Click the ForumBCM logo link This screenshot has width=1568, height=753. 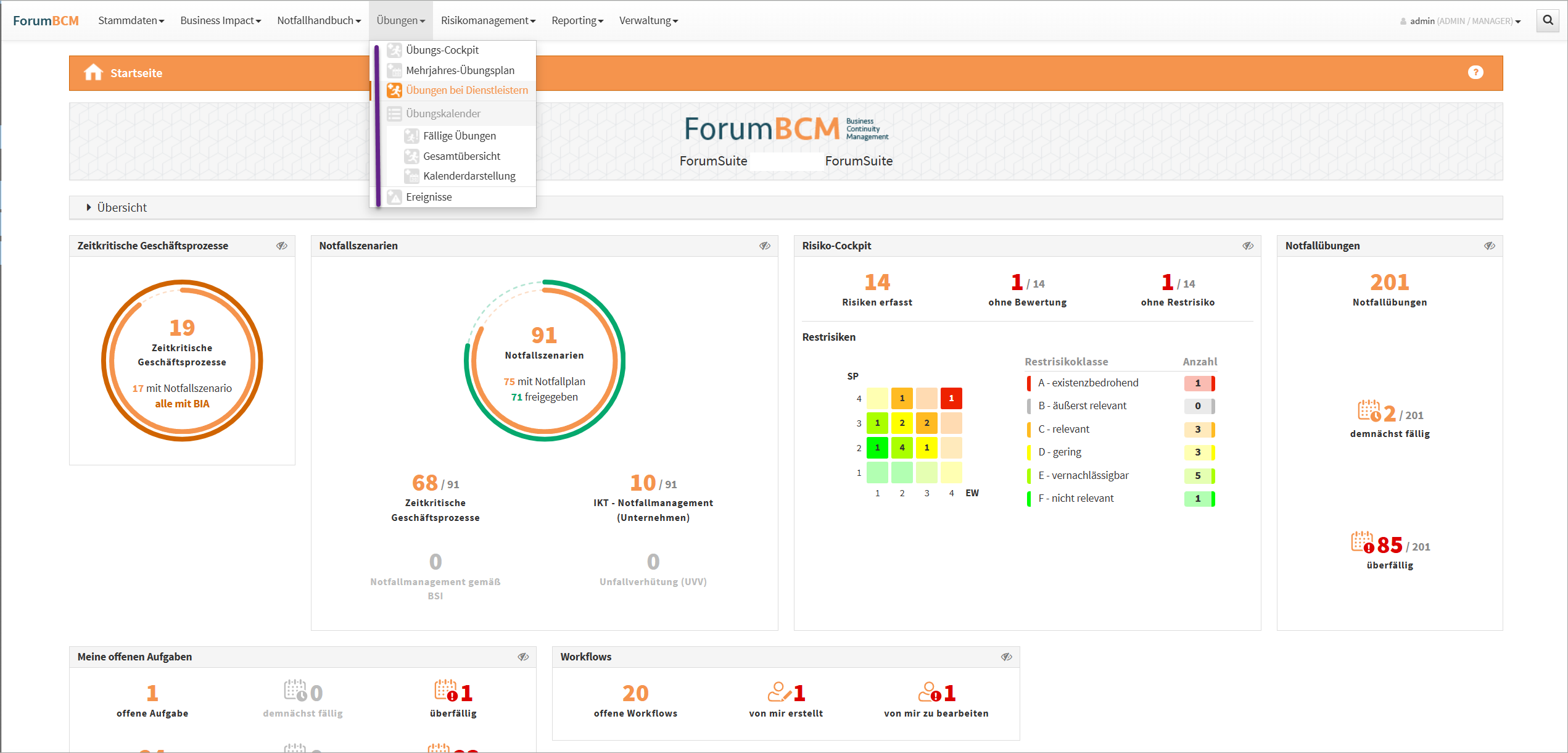(46, 20)
